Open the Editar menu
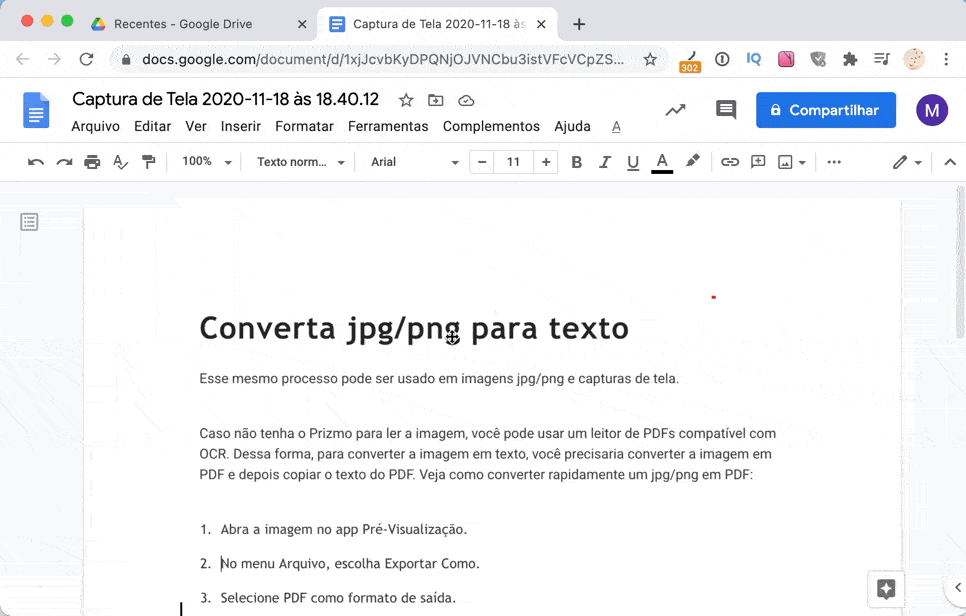 tap(153, 126)
